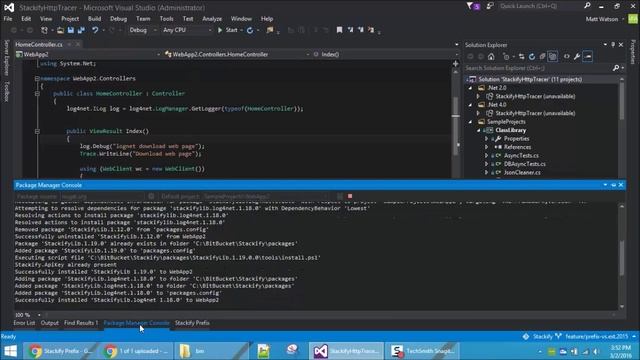Switch to the Find Results 1 tab
Viewport: 640px width, 360px height.
click(81, 323)
